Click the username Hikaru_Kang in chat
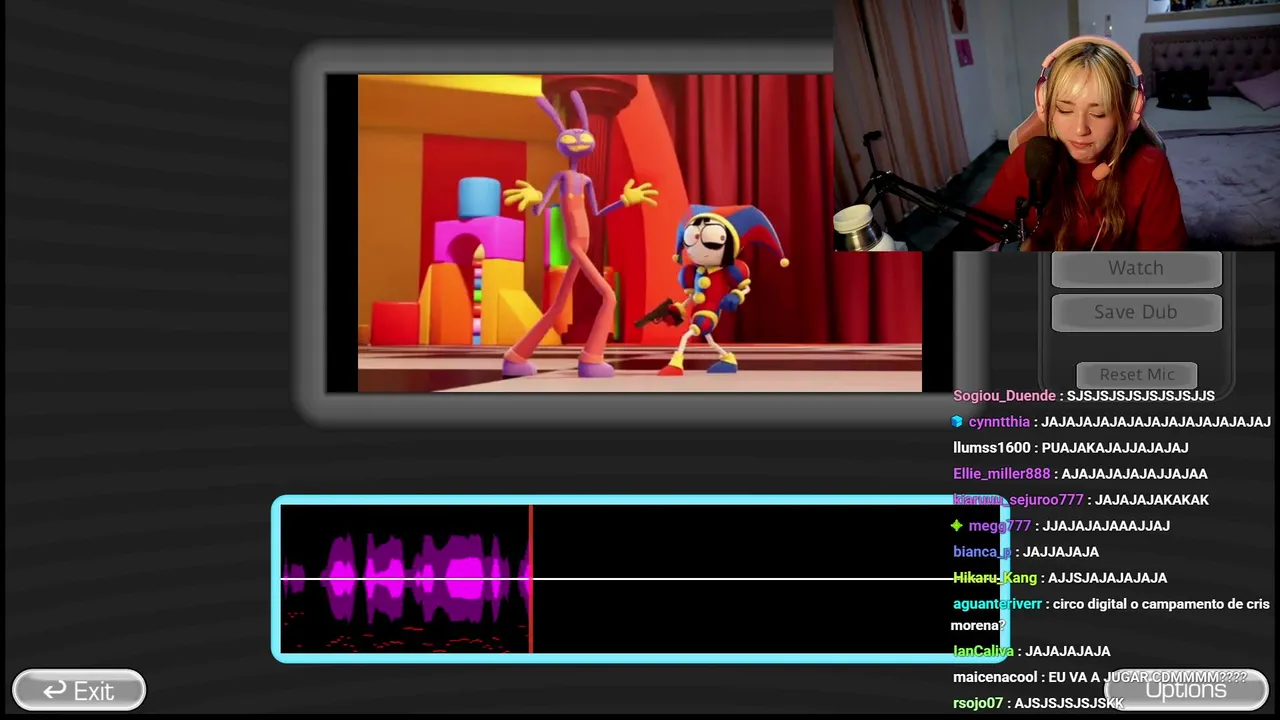Screen dimensions: 1280x720 (x=995, y=578)
